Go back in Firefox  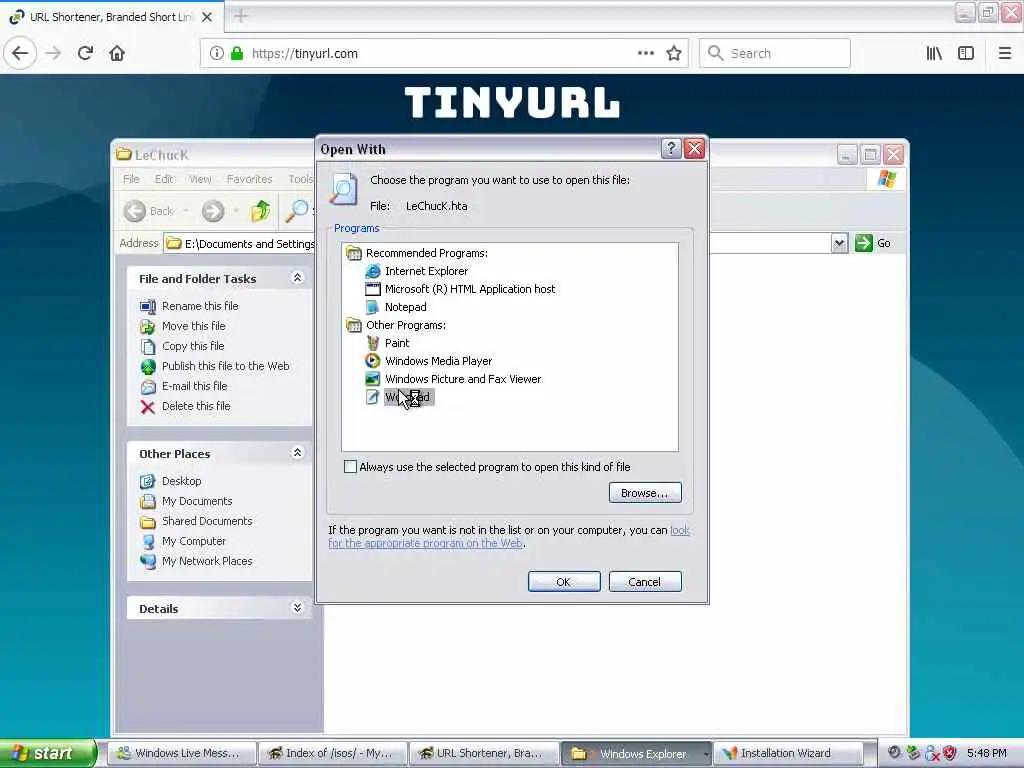tap(20, 53)
